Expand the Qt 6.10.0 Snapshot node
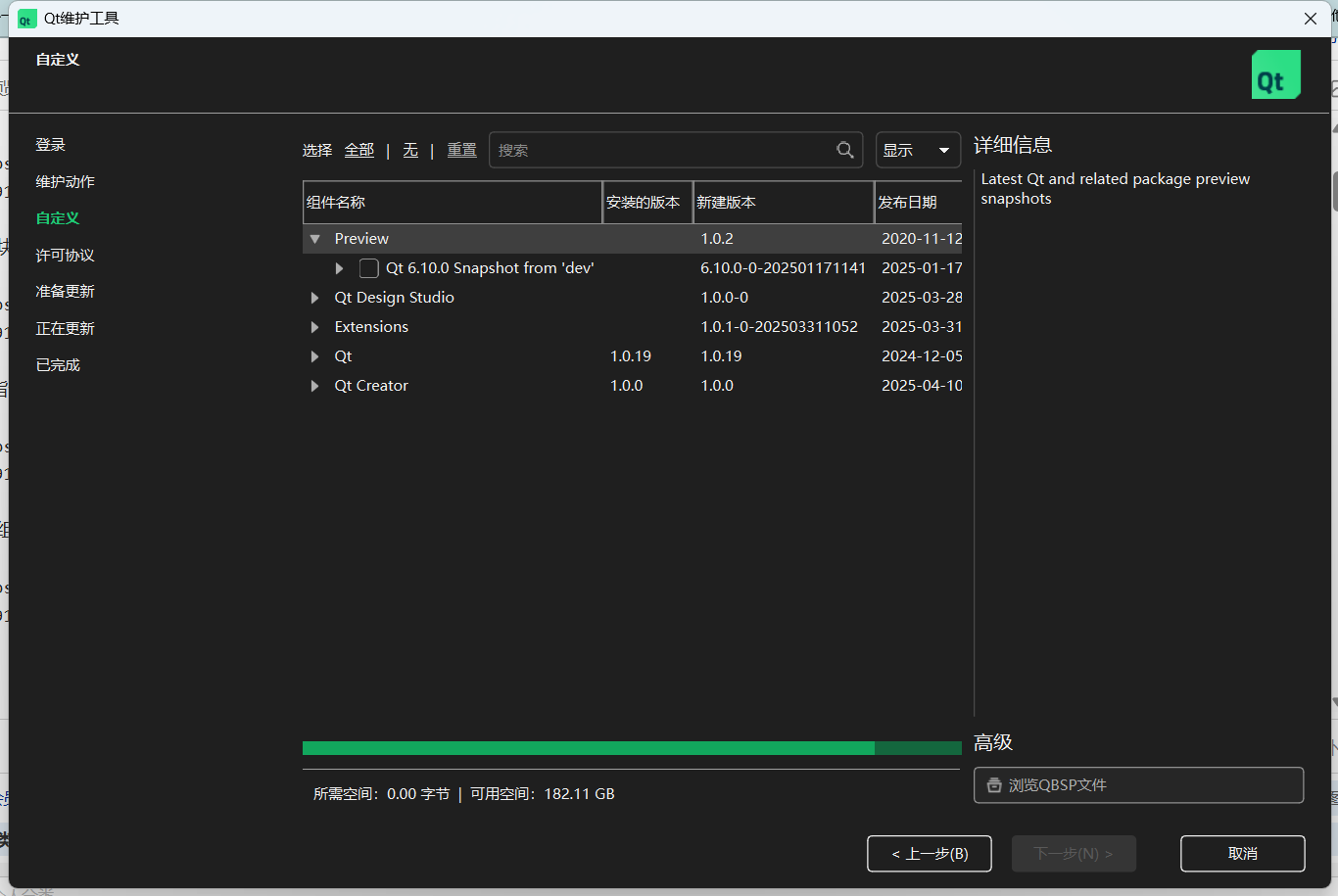The image size is (1338, 896). point(339,268)
